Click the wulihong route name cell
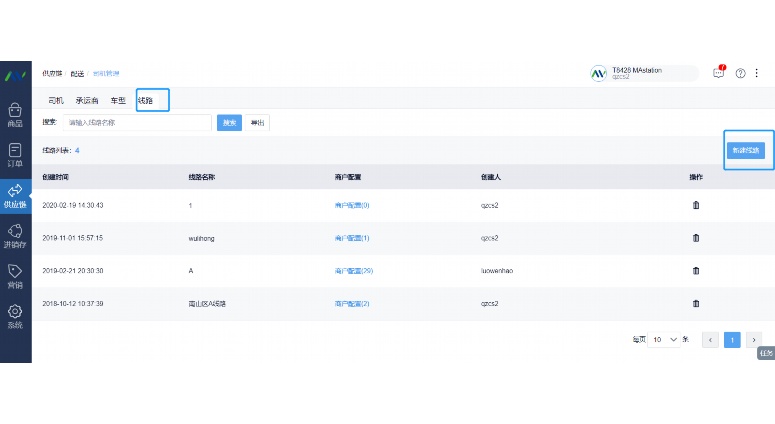The width and height of the screenshot is (775, 424). tap(202, 238)
